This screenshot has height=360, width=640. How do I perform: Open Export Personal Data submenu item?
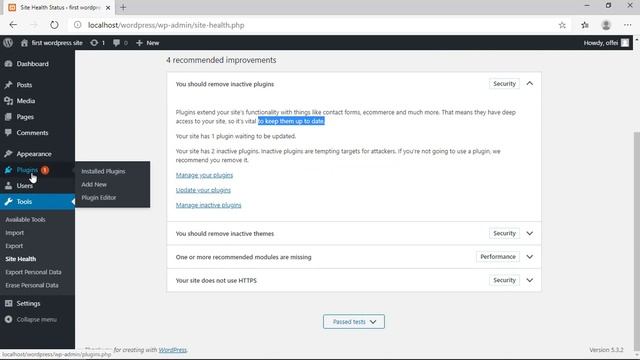click(33, 272)
